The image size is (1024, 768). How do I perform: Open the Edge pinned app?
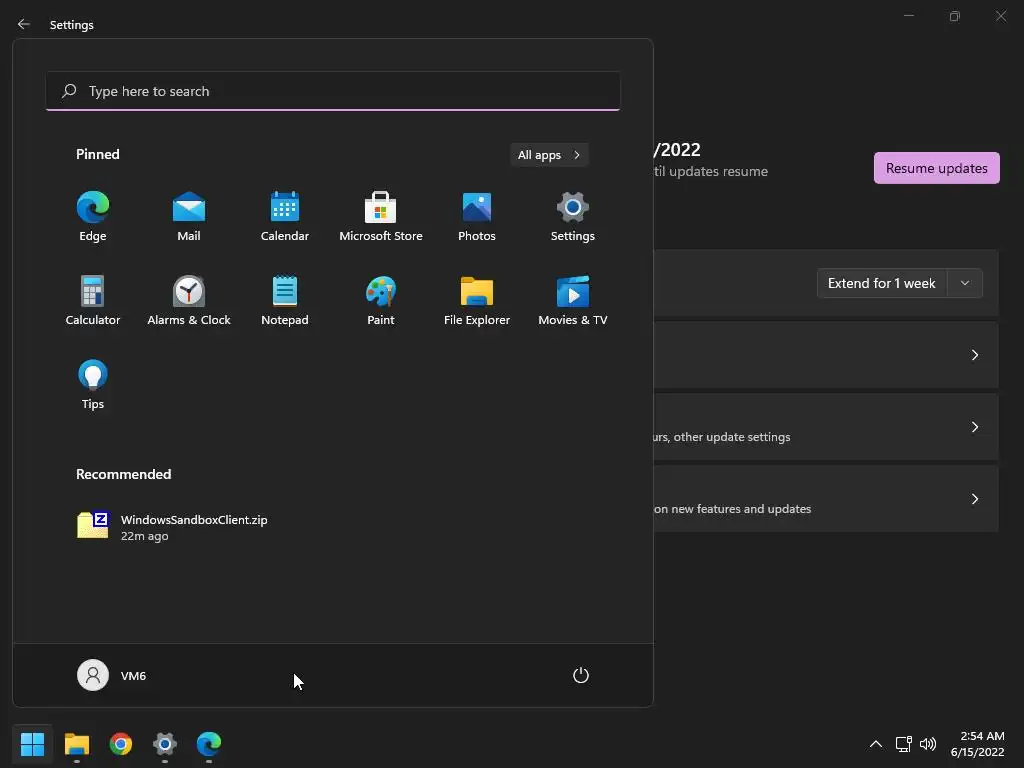tap(93, 216)
